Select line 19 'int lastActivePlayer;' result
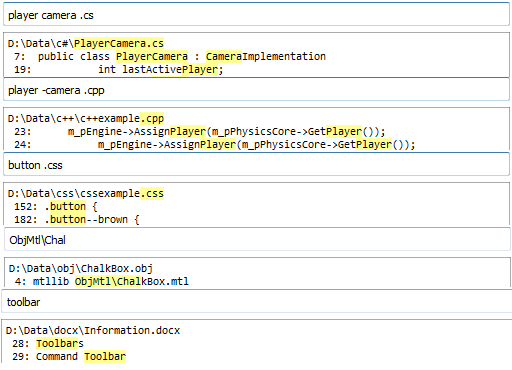The image size is (512, 370). [119, 70]
